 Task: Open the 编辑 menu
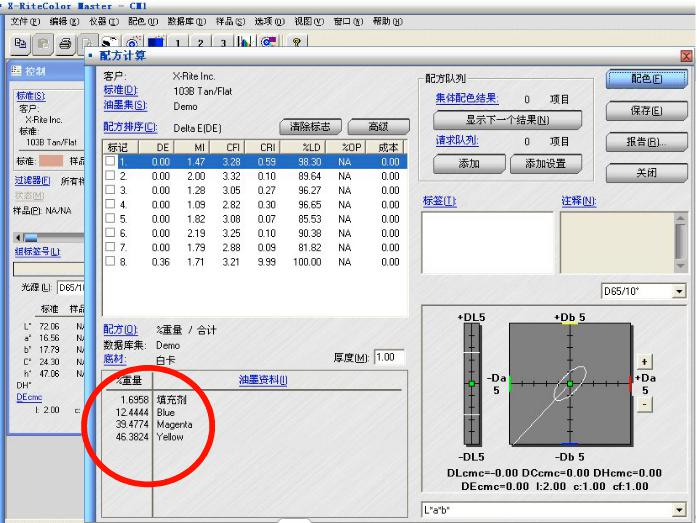(64, 21)
